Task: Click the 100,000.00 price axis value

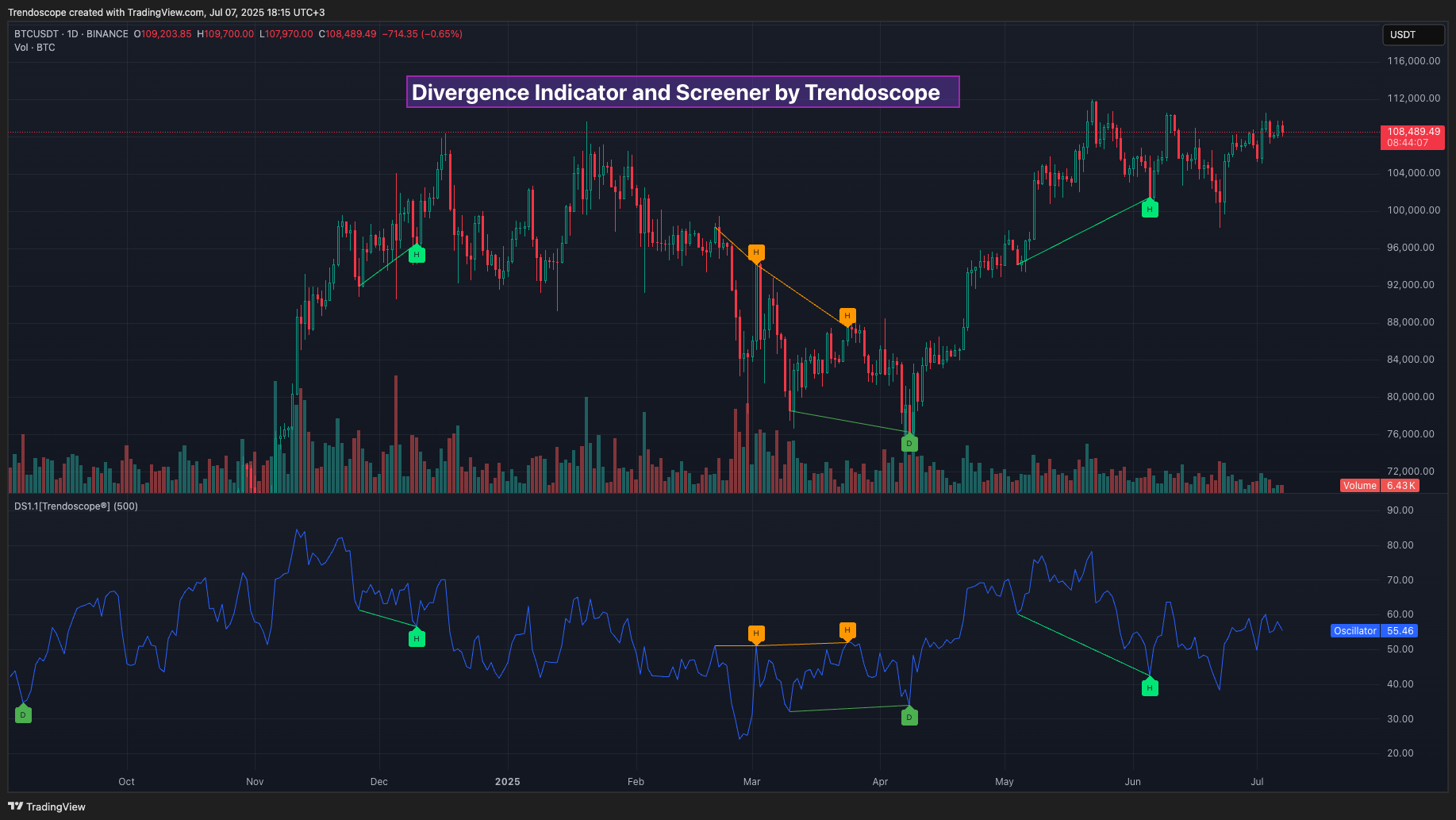Action: [x=1413, y=210]
